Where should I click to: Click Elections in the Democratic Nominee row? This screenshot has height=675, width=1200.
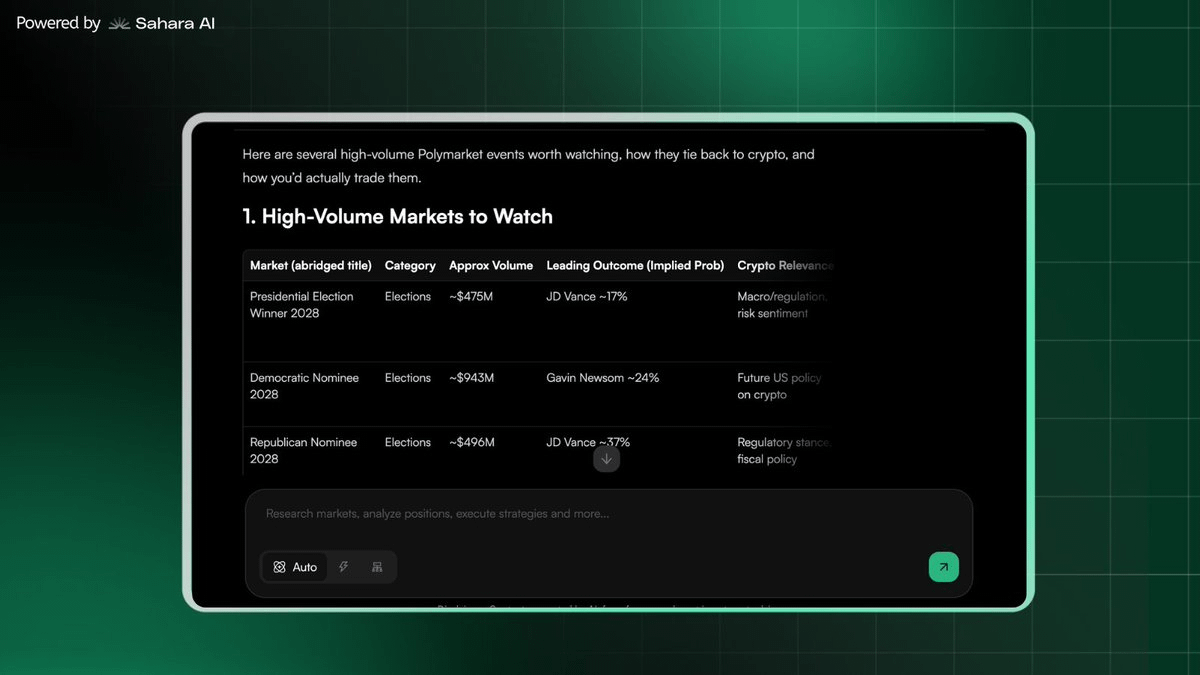408,378
